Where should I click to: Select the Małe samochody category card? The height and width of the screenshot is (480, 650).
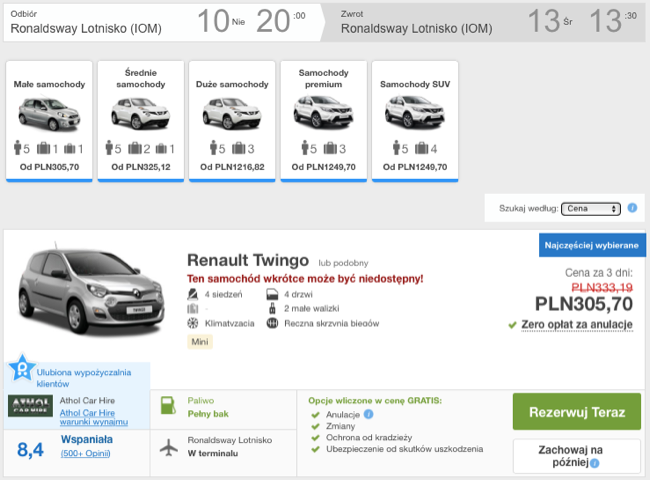[49, 121]
